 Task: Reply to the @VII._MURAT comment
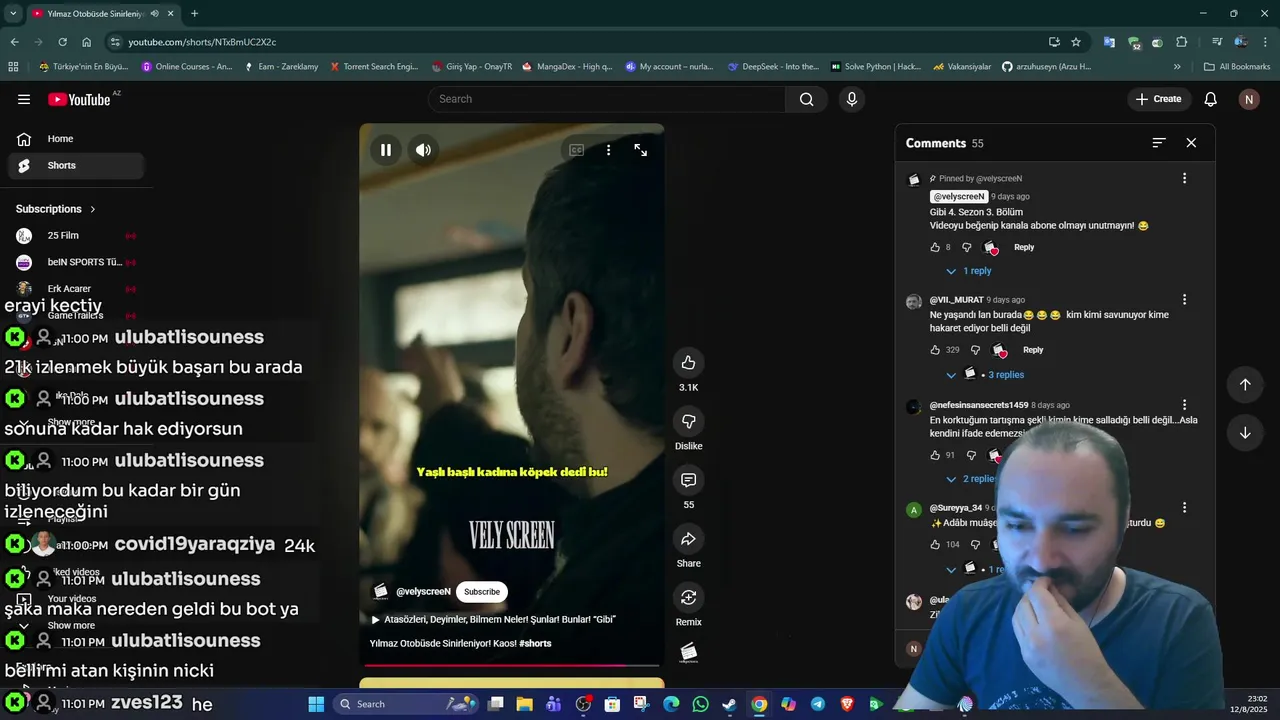(1033, 350)
